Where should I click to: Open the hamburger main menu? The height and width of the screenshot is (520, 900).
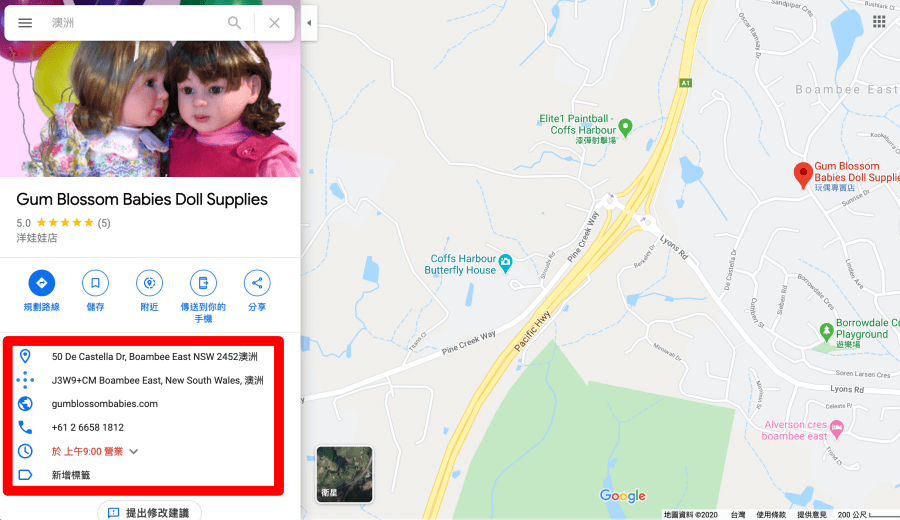pos(25,23)
